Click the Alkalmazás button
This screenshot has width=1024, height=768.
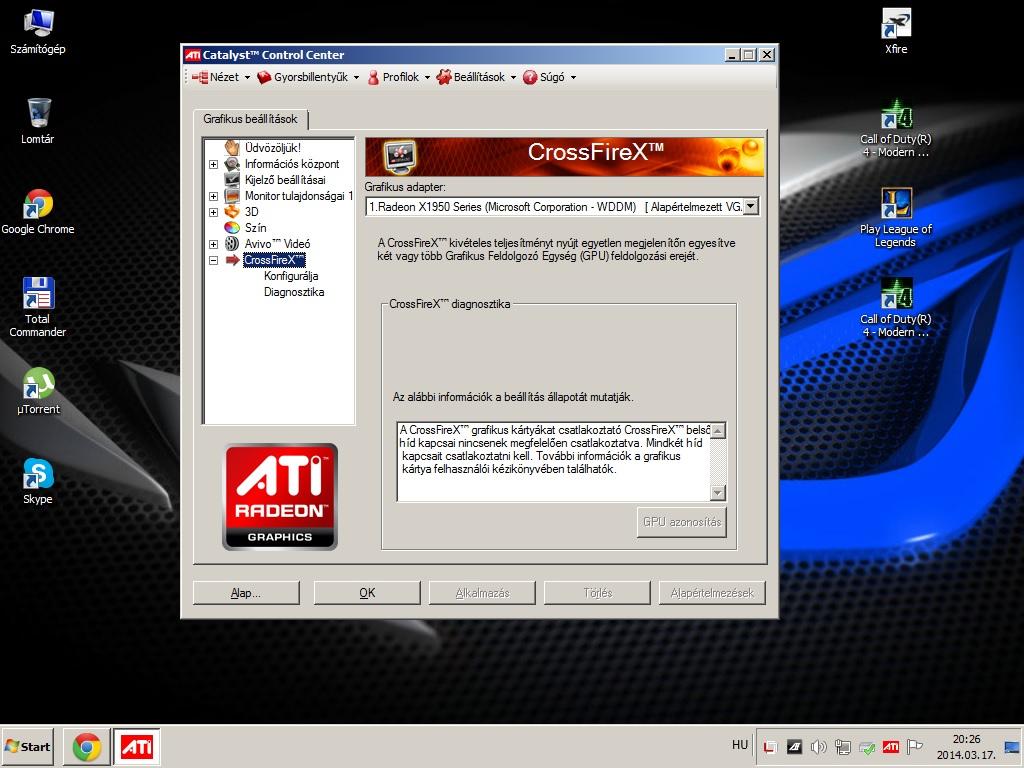(482, 593)
